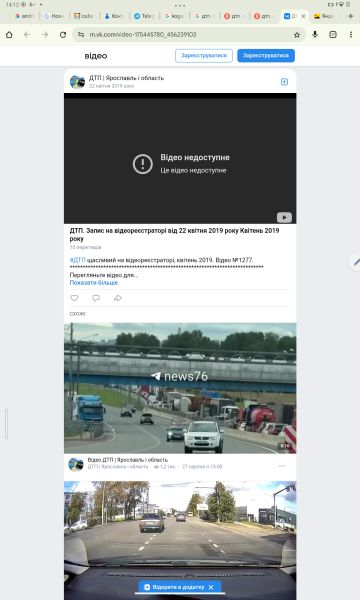Expand description via Показати більше
The image size is (360, 600).
94,282
